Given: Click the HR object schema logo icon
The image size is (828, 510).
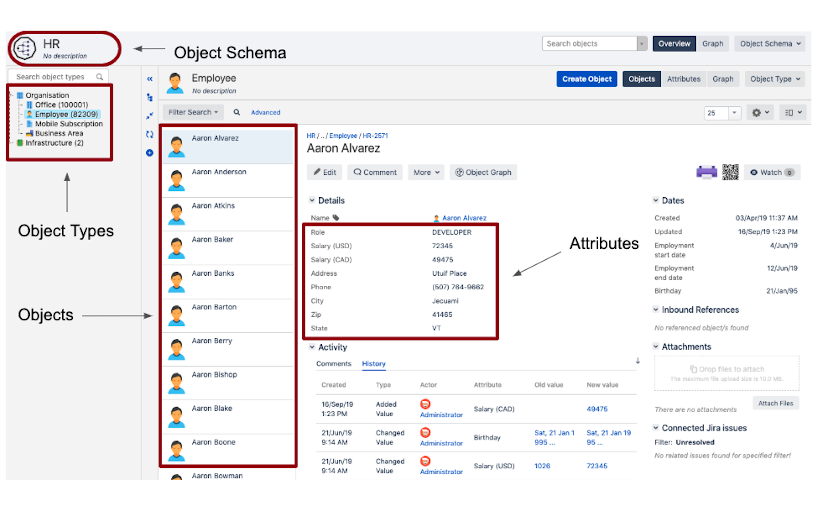Looking at the screenshot, I should 25,48.
